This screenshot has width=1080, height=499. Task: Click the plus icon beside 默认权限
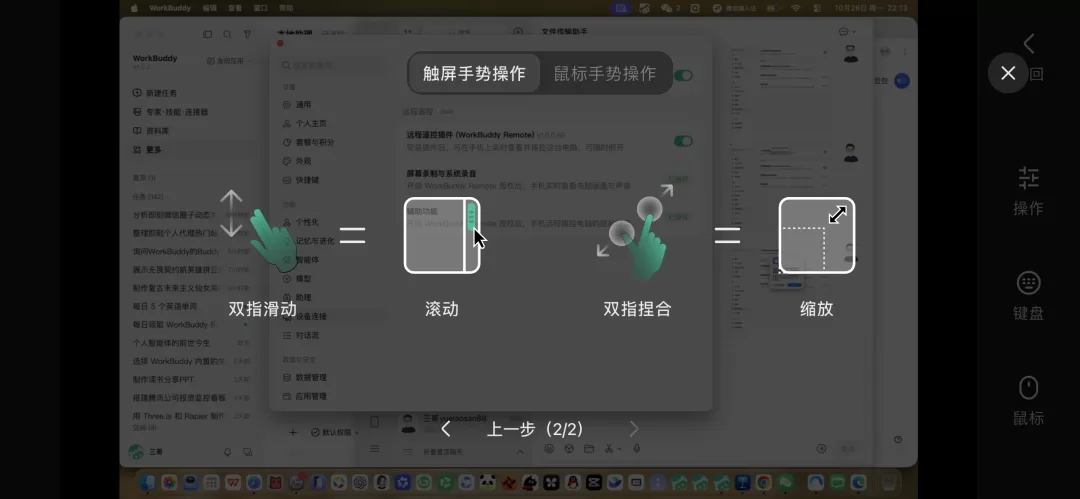[293, 432]
